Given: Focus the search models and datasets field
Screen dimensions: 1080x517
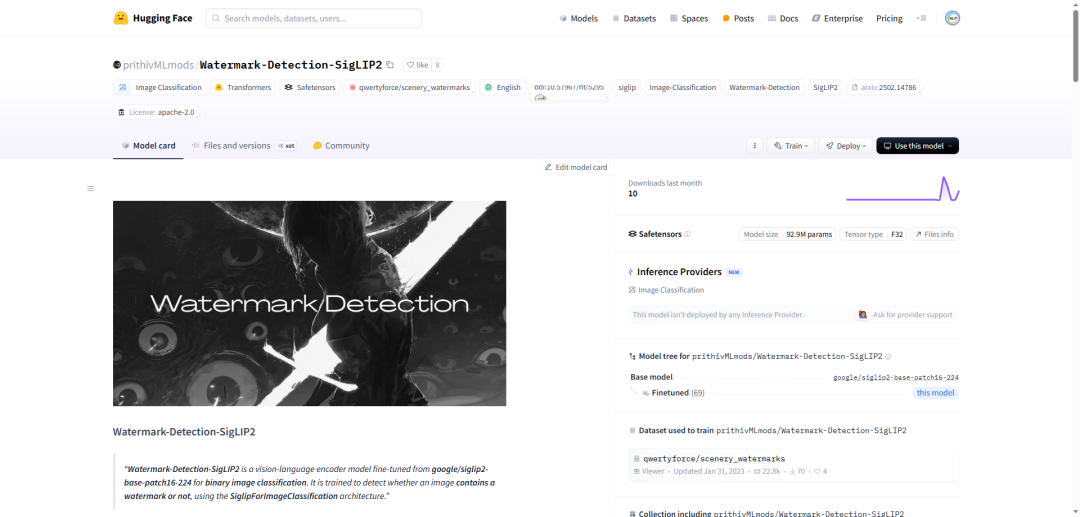Looking at the screenshot, I should (x=313, y=19).
